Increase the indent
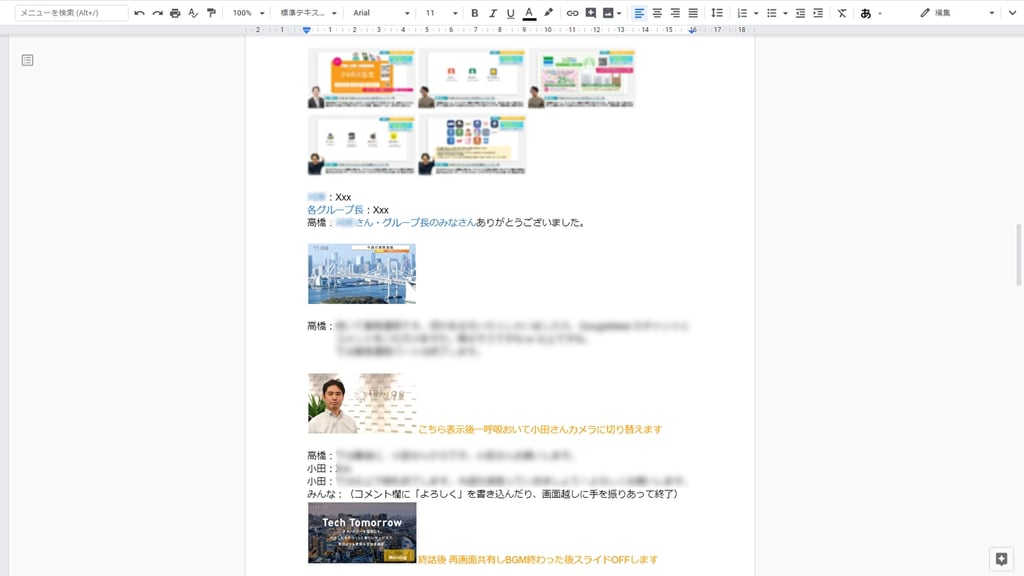The height and width of the screenshot is (576, 1024). tap(818, 13)
